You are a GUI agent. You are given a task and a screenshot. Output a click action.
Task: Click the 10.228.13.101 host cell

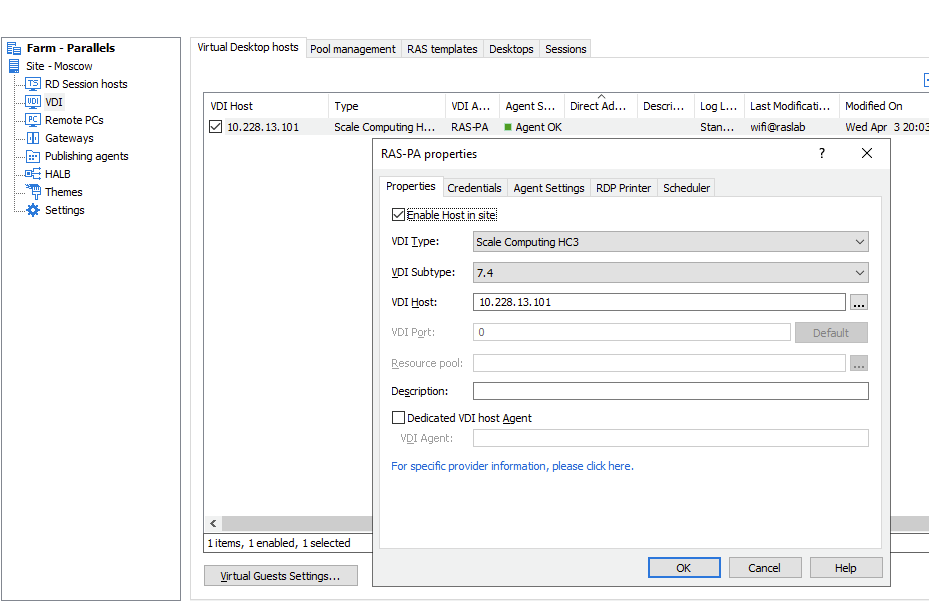263,127
